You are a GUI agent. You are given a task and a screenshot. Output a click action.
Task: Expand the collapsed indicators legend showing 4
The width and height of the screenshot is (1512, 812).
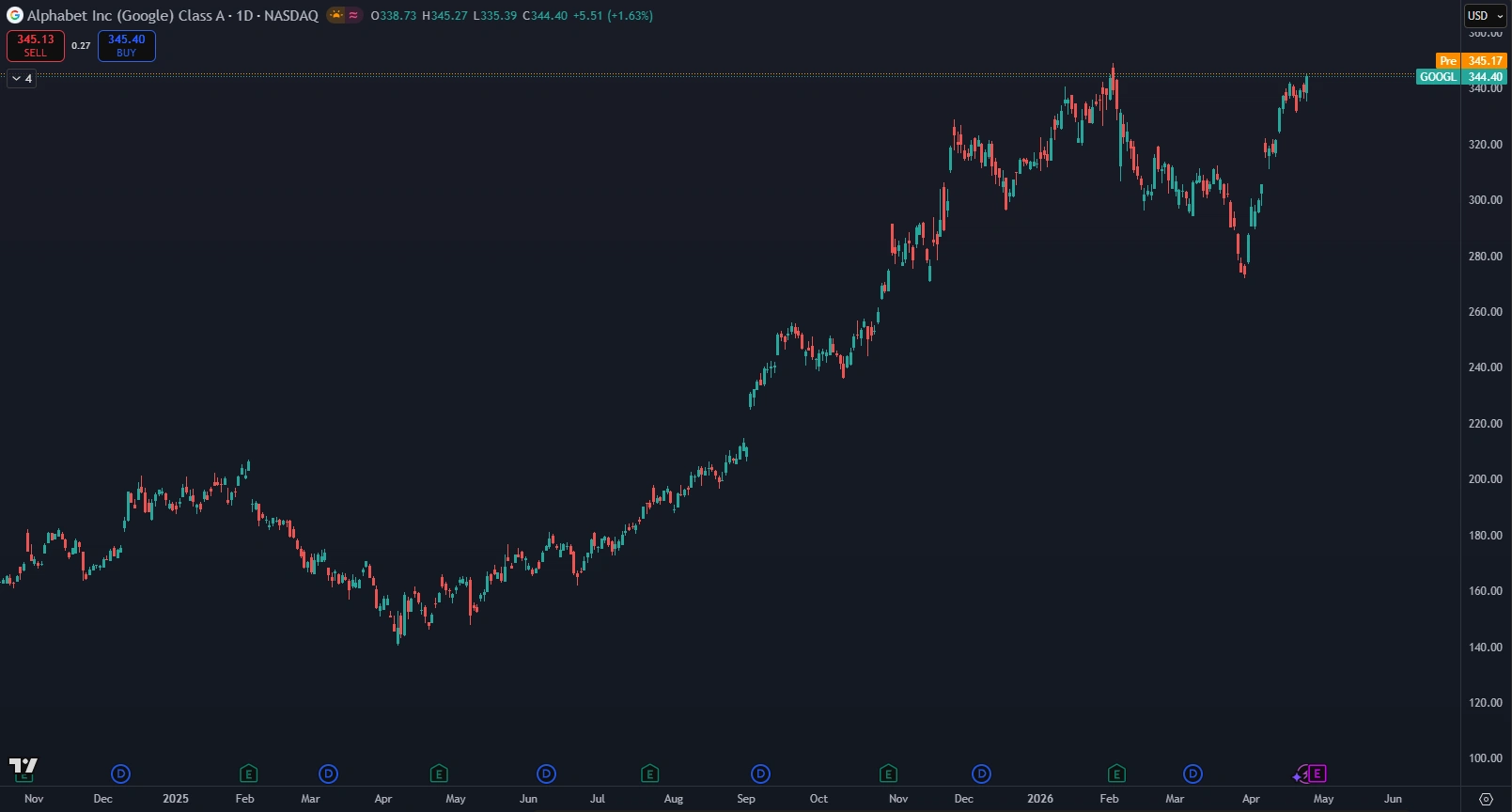[22, 79]
